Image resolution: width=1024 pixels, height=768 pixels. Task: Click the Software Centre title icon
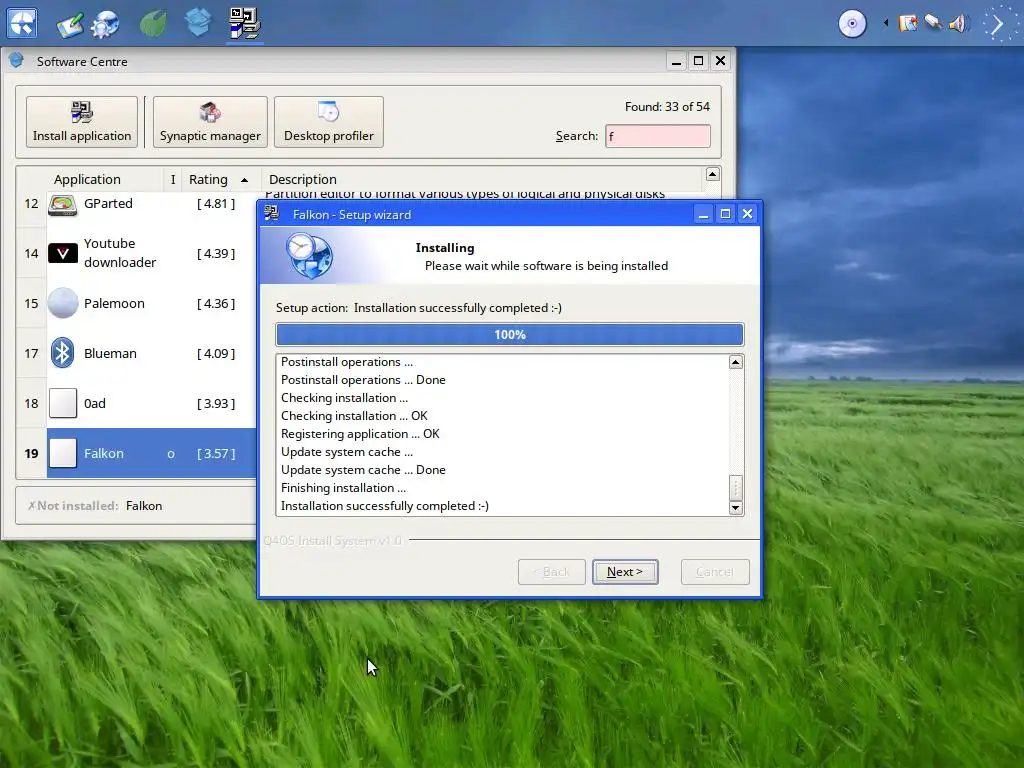tap(16, 61)
